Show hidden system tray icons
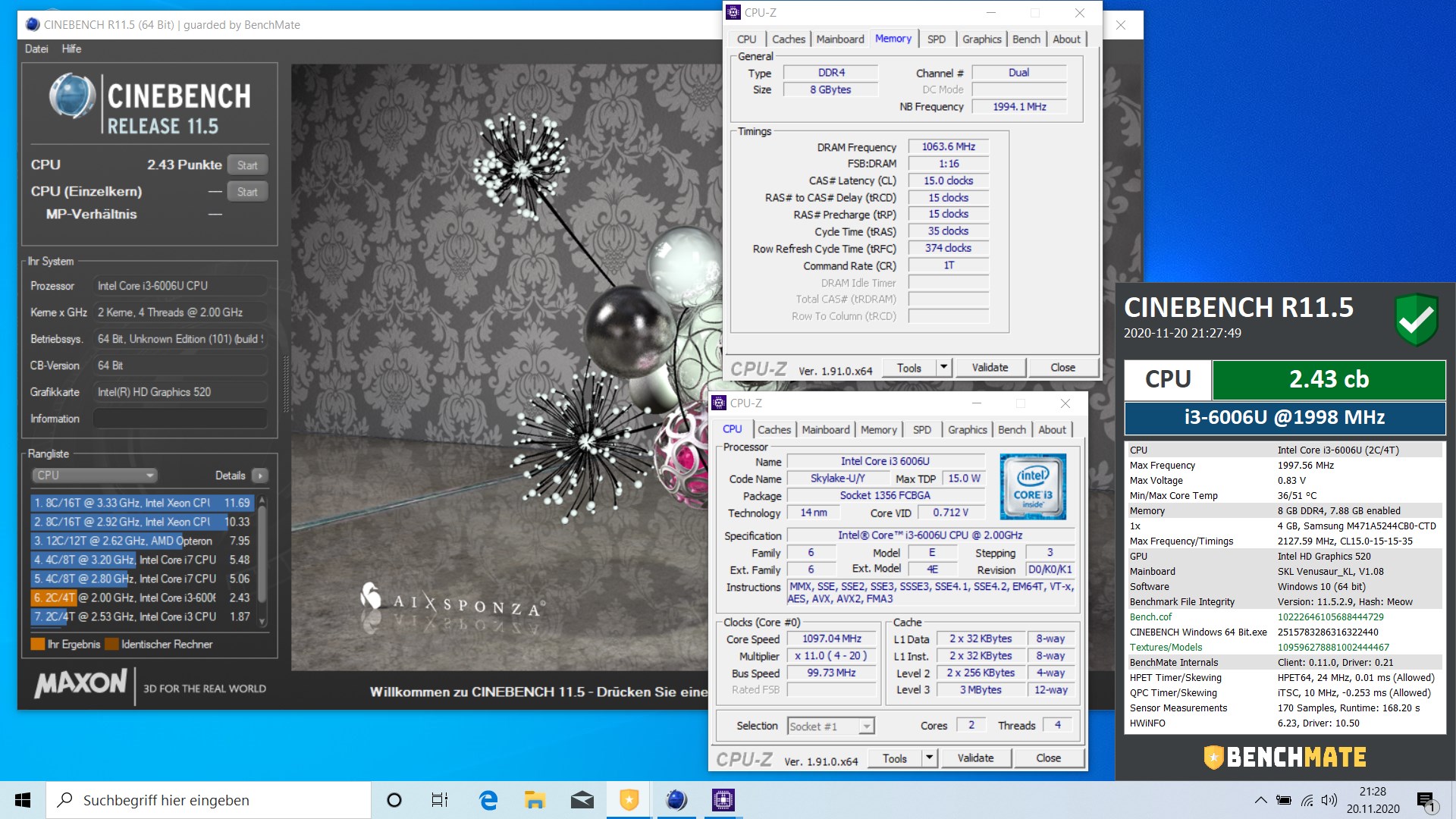1456x819 pixels. 1260,800
